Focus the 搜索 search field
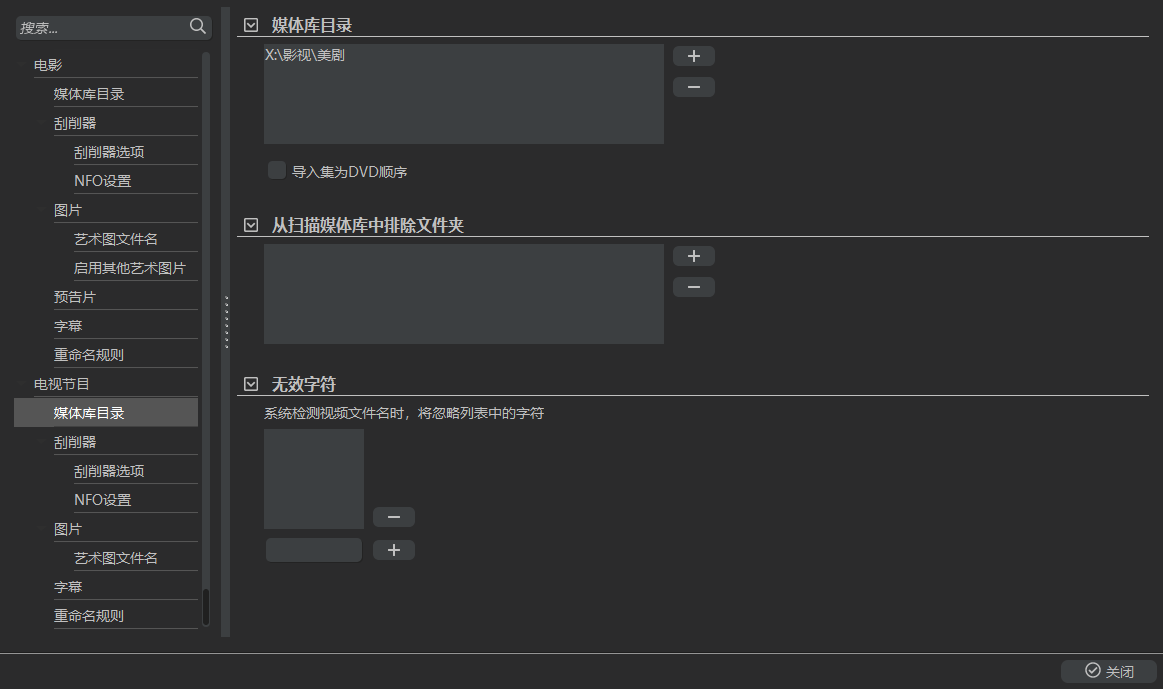Viewport: 1163px width, 689px height. coord(100,27)
